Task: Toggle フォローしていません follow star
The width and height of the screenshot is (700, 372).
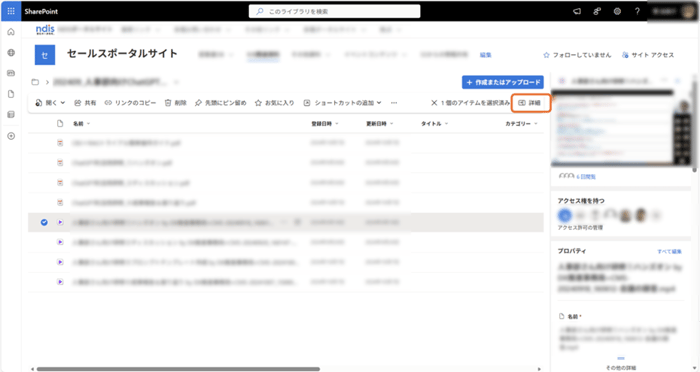Action: pos(577,55)
